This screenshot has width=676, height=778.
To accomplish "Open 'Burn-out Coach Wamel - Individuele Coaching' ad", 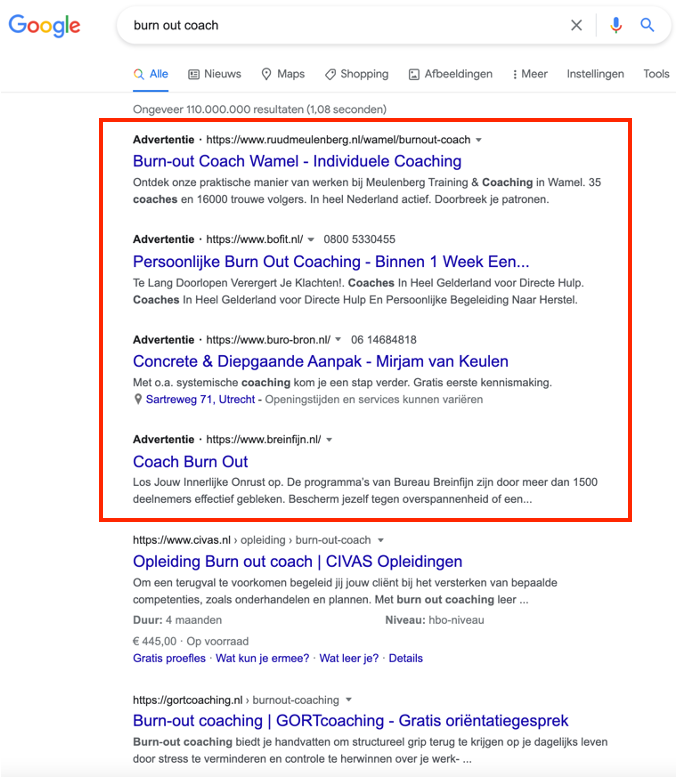I will coord(297,161).
